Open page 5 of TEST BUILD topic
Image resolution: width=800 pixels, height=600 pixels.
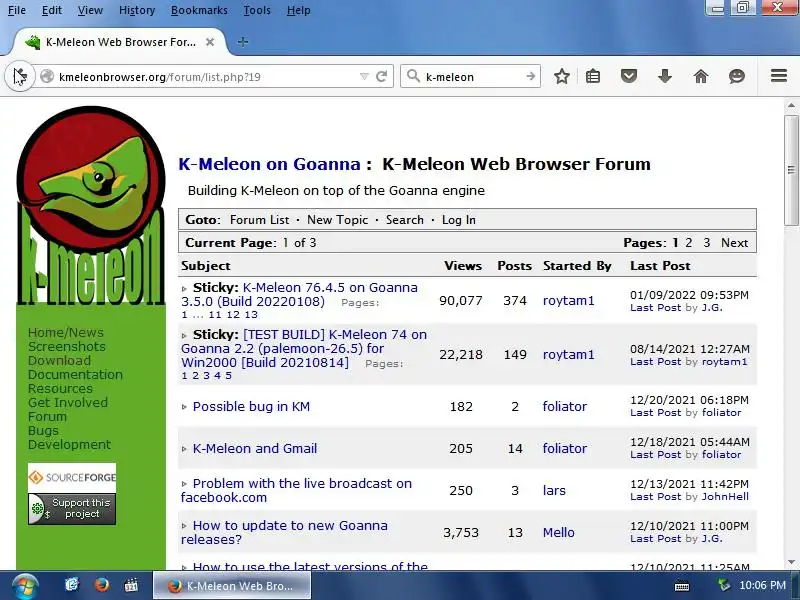click(x=229, y=376)
